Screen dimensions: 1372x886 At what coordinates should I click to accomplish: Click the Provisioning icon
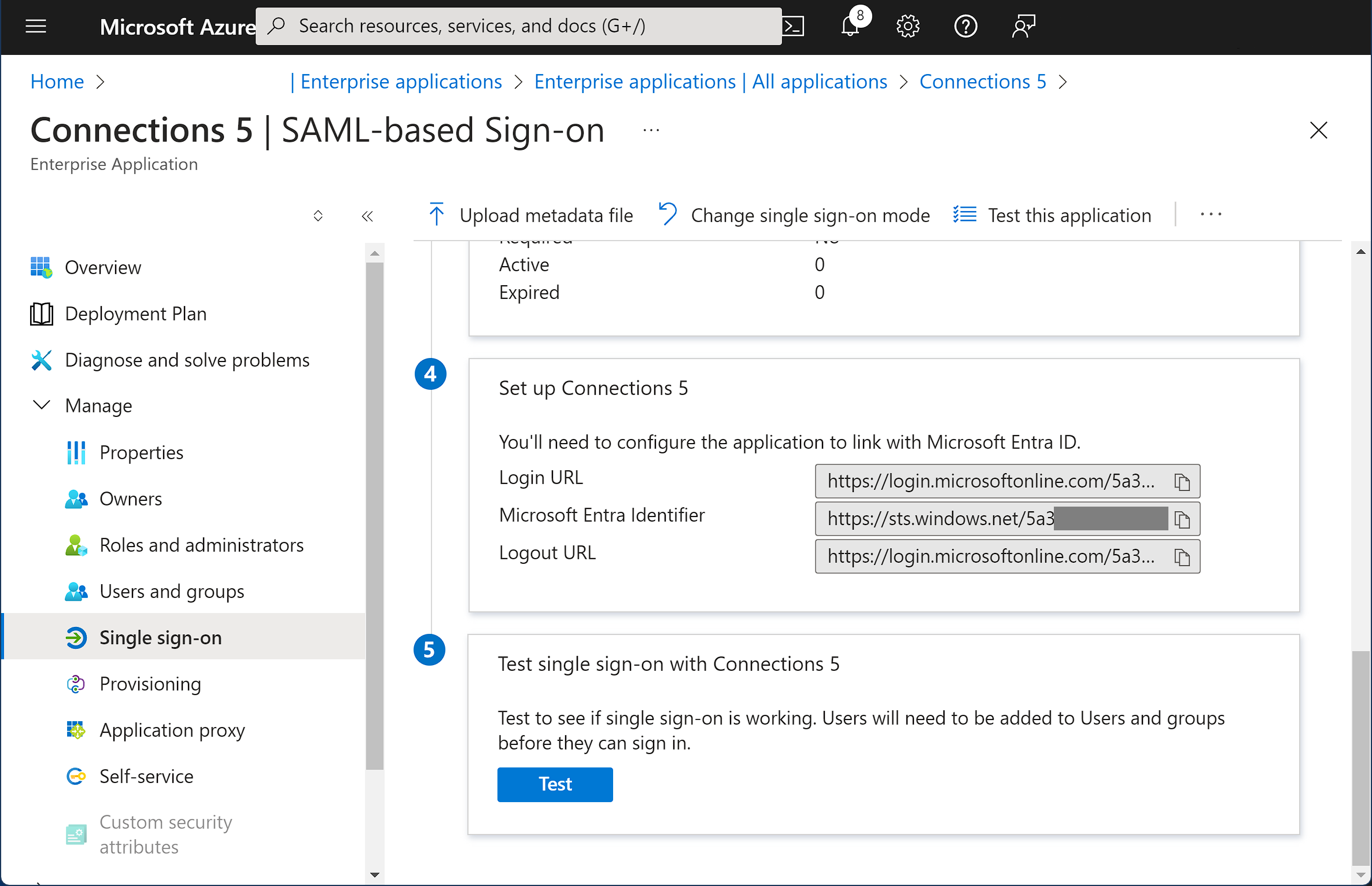click(76, 684)
